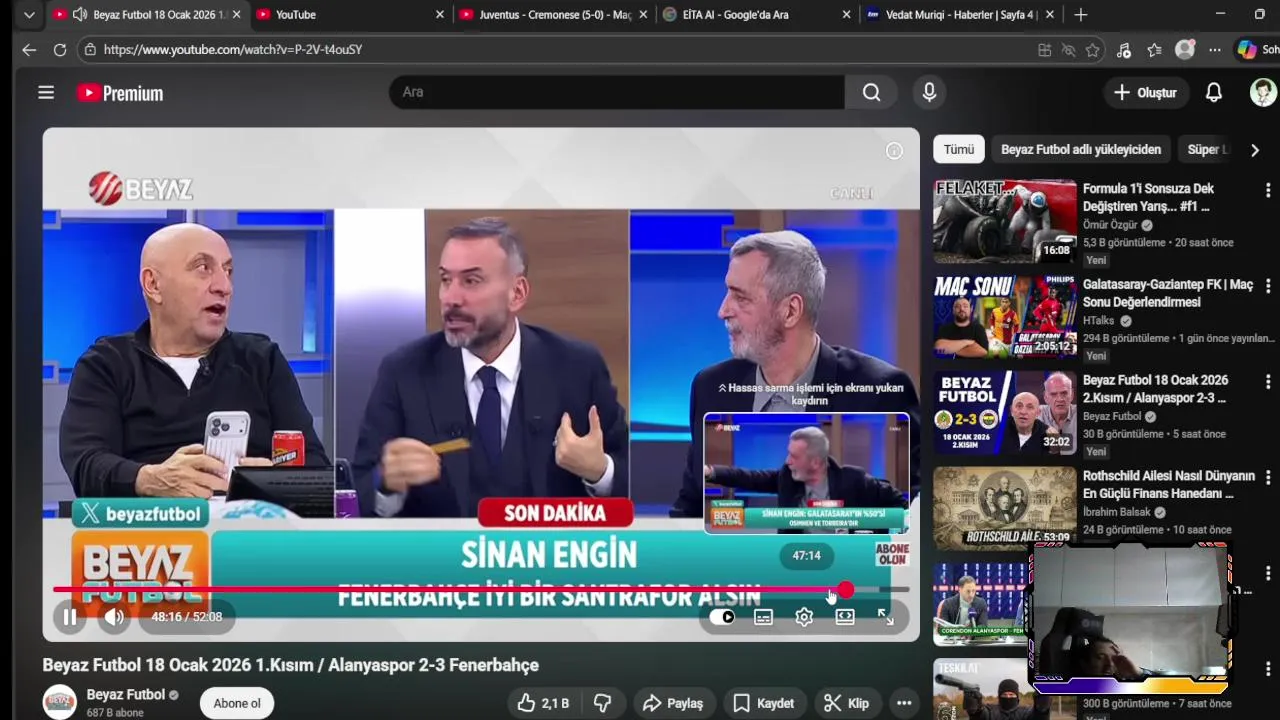
Task: Save the video with the Kaydet button
Action: 764,704
